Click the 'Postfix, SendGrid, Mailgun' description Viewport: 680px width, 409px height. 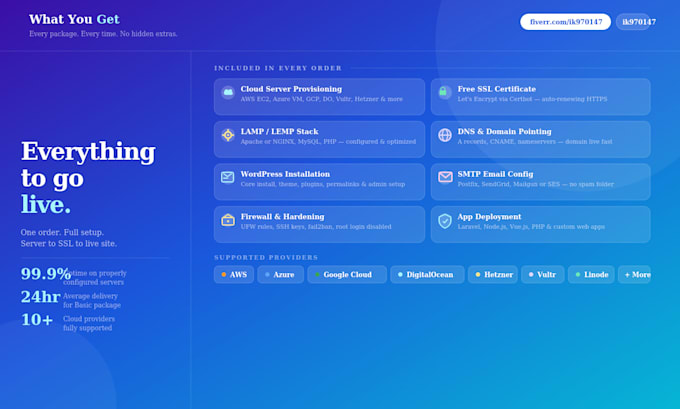pos(536,184)
